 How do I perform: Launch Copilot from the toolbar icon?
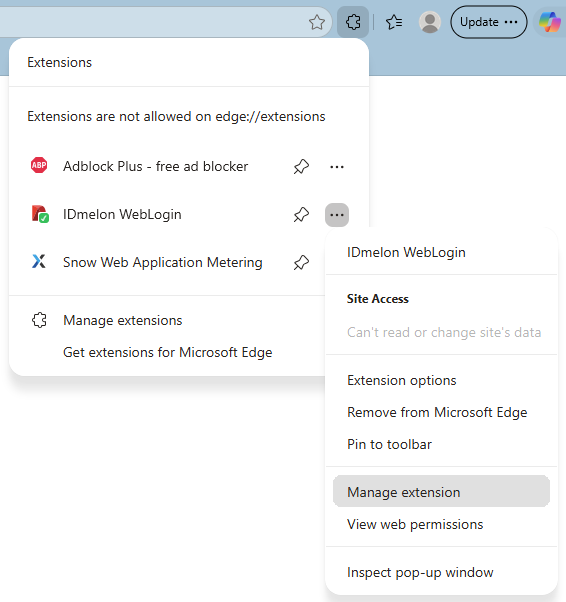tap(549, 22)
